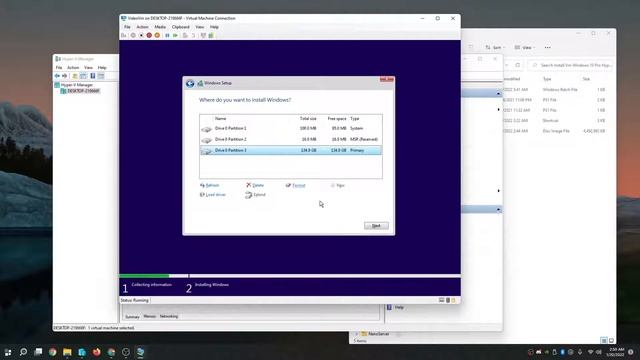Open View menu in Virtual Machine Connection

tap(200, 27)
